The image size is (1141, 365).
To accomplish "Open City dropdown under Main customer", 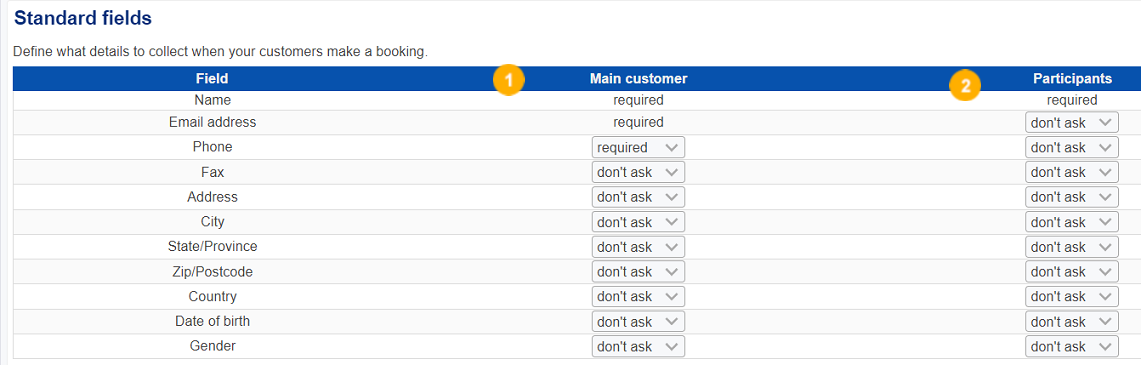I will [638, 222].
